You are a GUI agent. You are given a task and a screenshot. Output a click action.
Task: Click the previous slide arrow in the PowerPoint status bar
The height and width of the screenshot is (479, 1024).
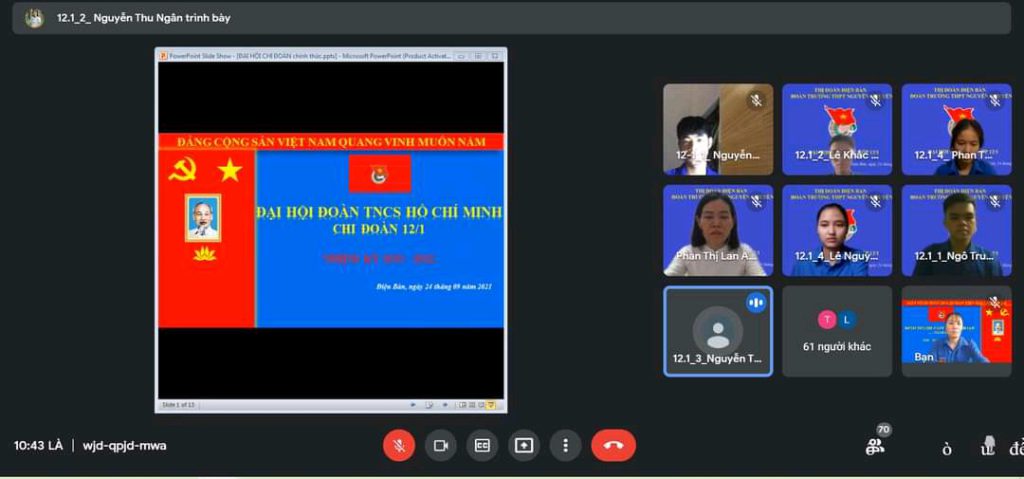pos(413,405)
